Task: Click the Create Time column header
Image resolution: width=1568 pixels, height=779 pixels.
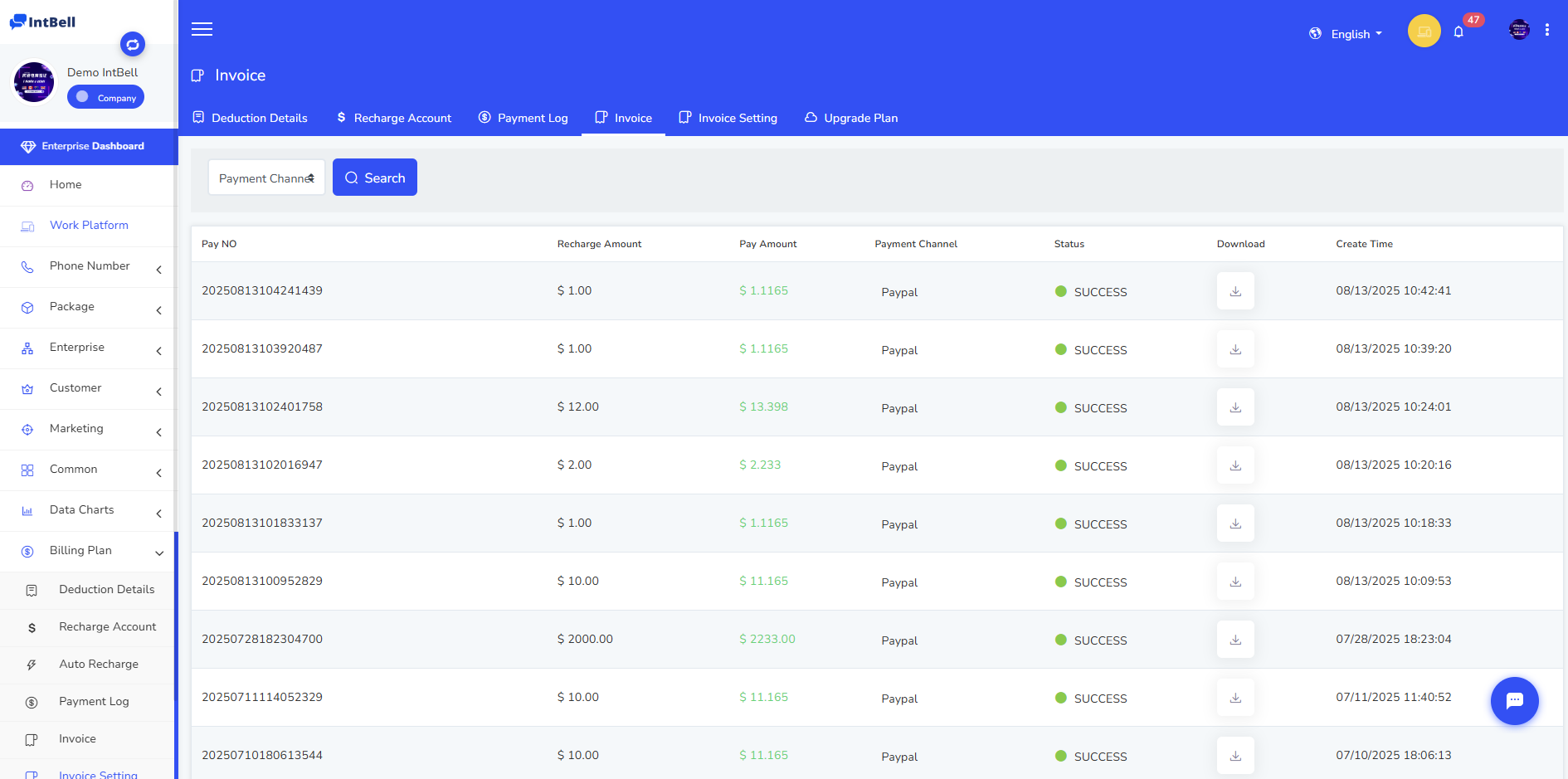Action: pyautogui.click(x=1364, y=244)
